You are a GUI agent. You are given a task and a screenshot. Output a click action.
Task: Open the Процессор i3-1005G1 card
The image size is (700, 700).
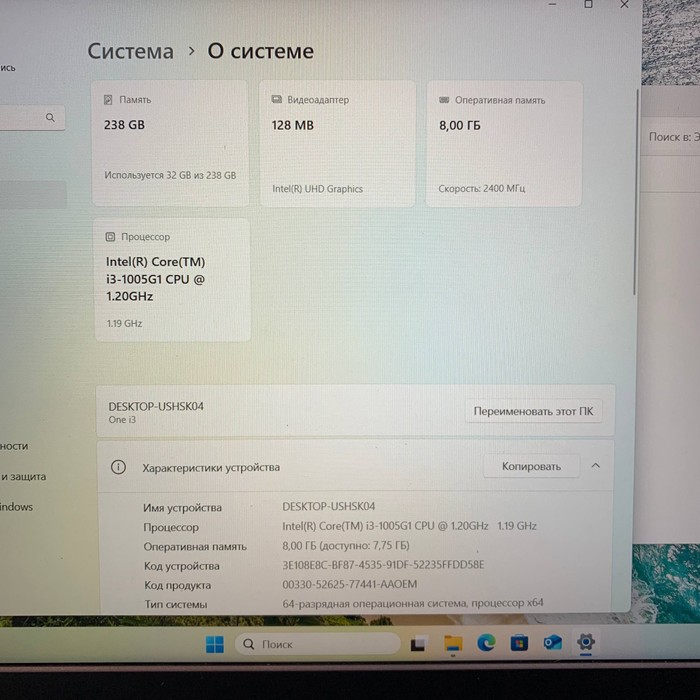tap(172, 280)
